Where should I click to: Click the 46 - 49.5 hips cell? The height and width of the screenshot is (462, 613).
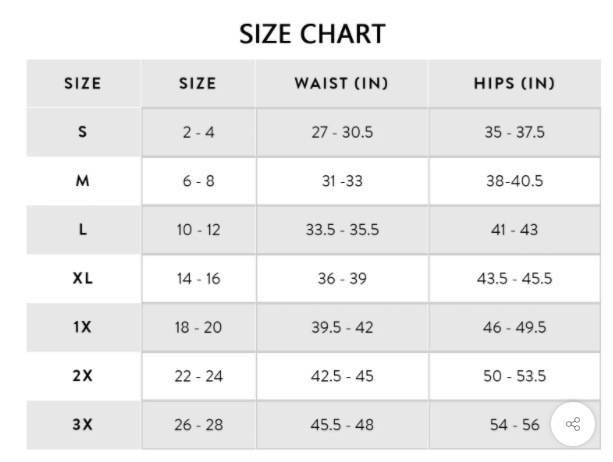(514, 327)
